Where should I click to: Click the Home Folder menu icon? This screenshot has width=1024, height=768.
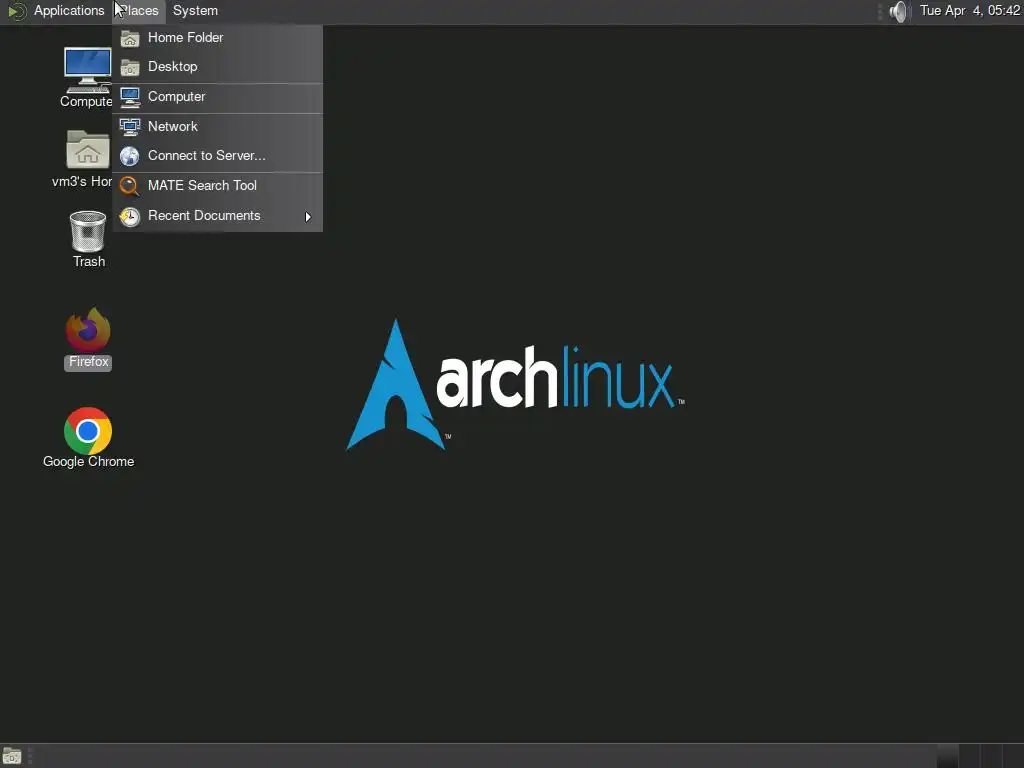(130, 39)
